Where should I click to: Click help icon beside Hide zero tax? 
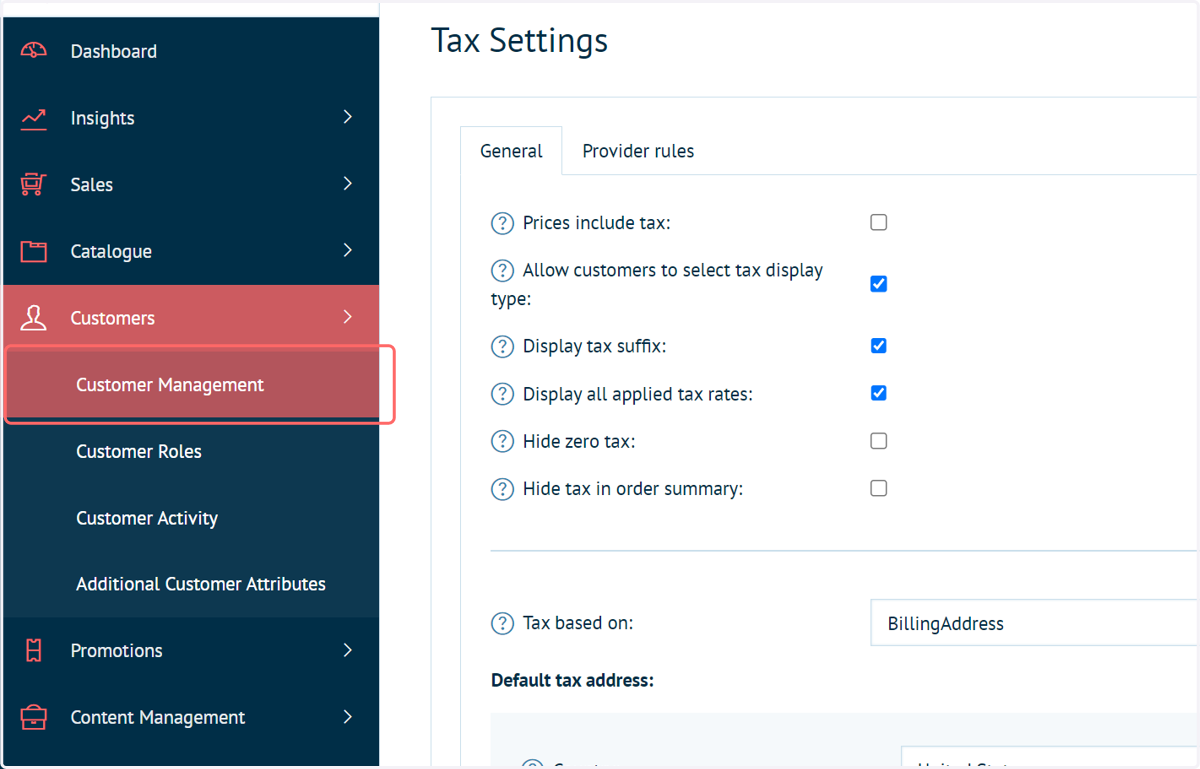[x=502, y=442]
